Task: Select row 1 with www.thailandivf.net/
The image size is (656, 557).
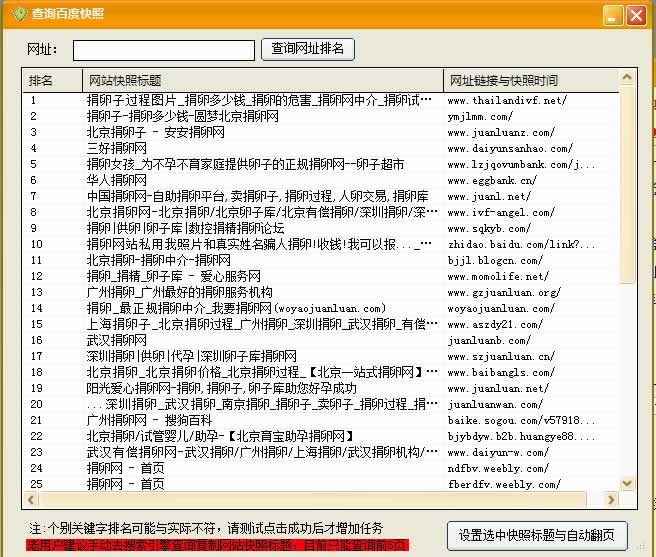Action: pyautogui.click(x=321, y=100)
